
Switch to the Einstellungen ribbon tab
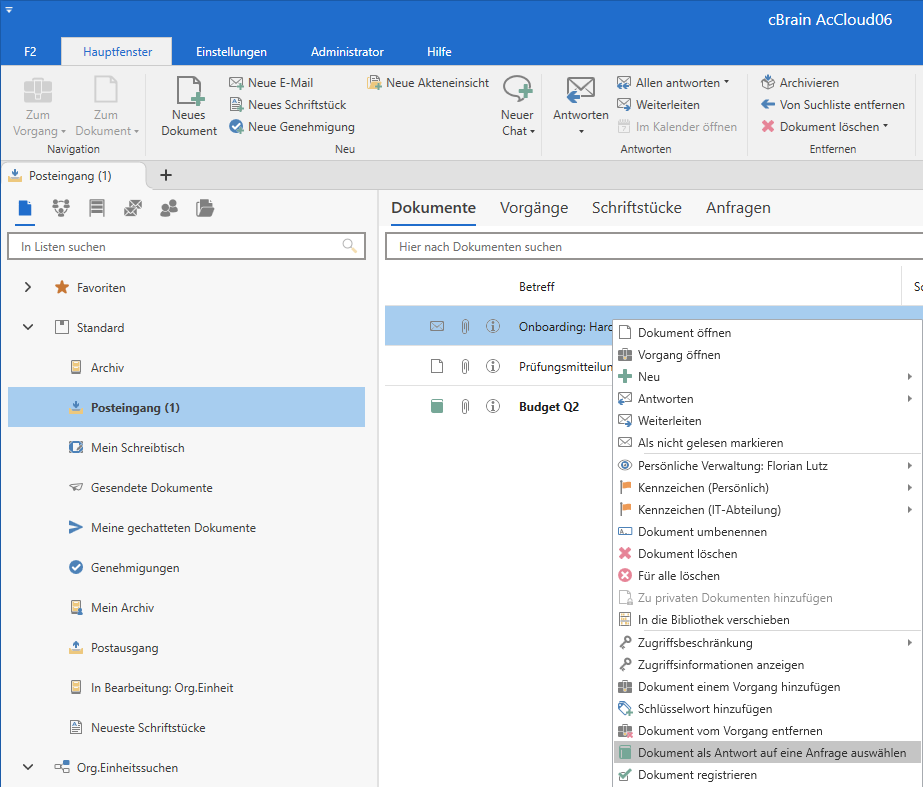(x=231, y=52)
